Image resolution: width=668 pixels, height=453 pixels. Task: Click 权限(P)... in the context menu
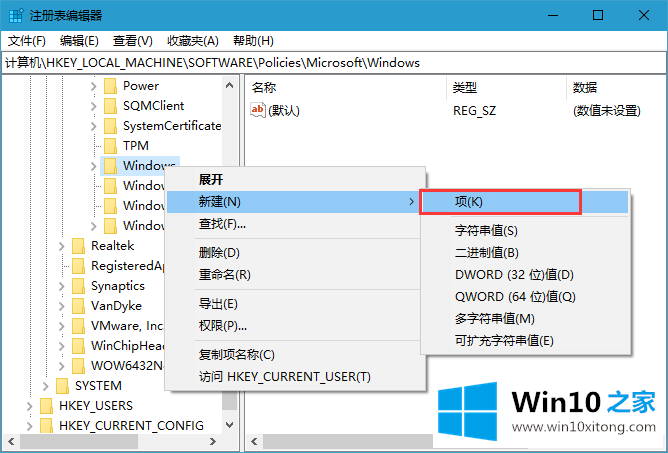coord(223,326)
